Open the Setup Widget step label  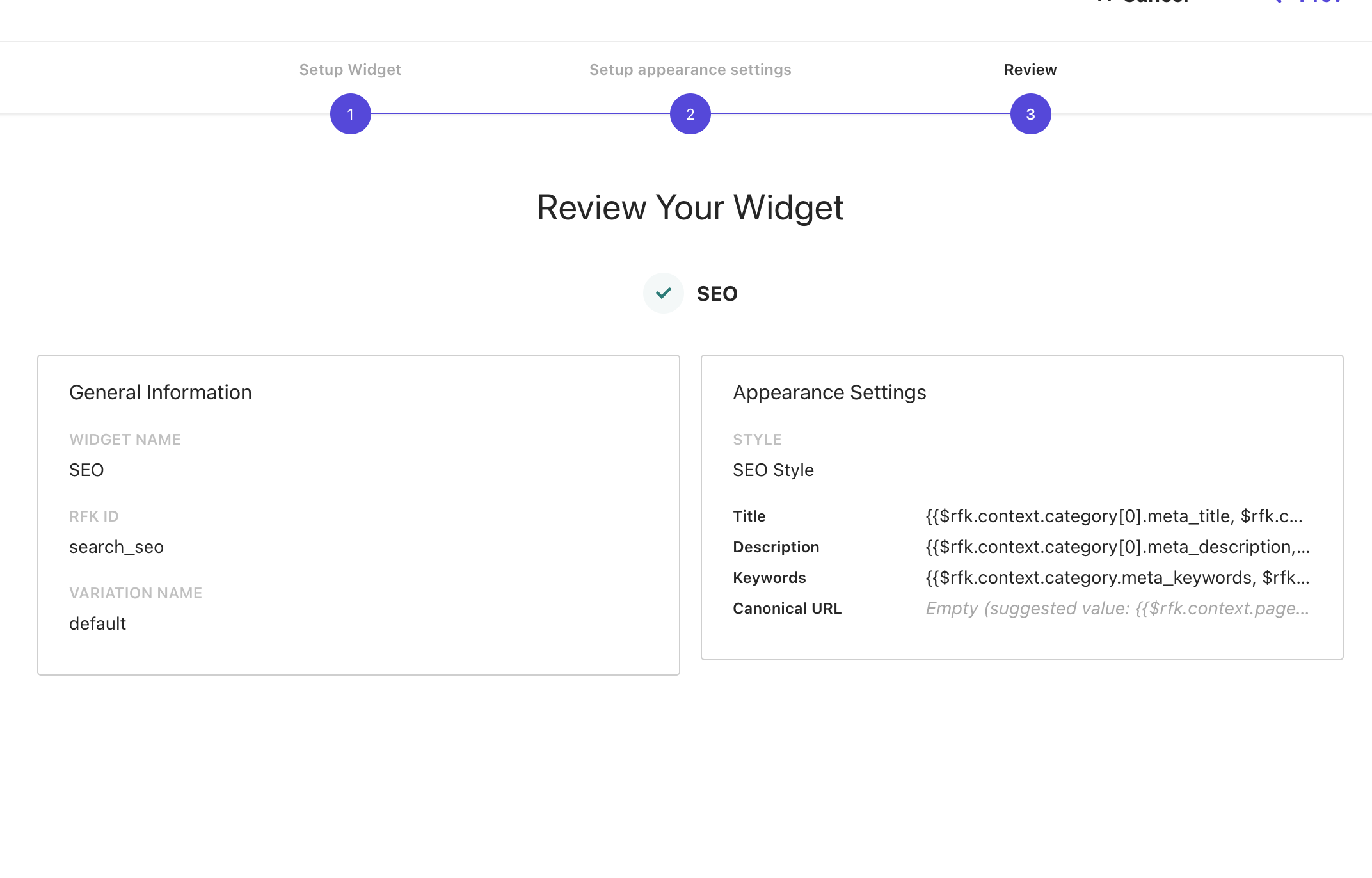coord(350,70)
